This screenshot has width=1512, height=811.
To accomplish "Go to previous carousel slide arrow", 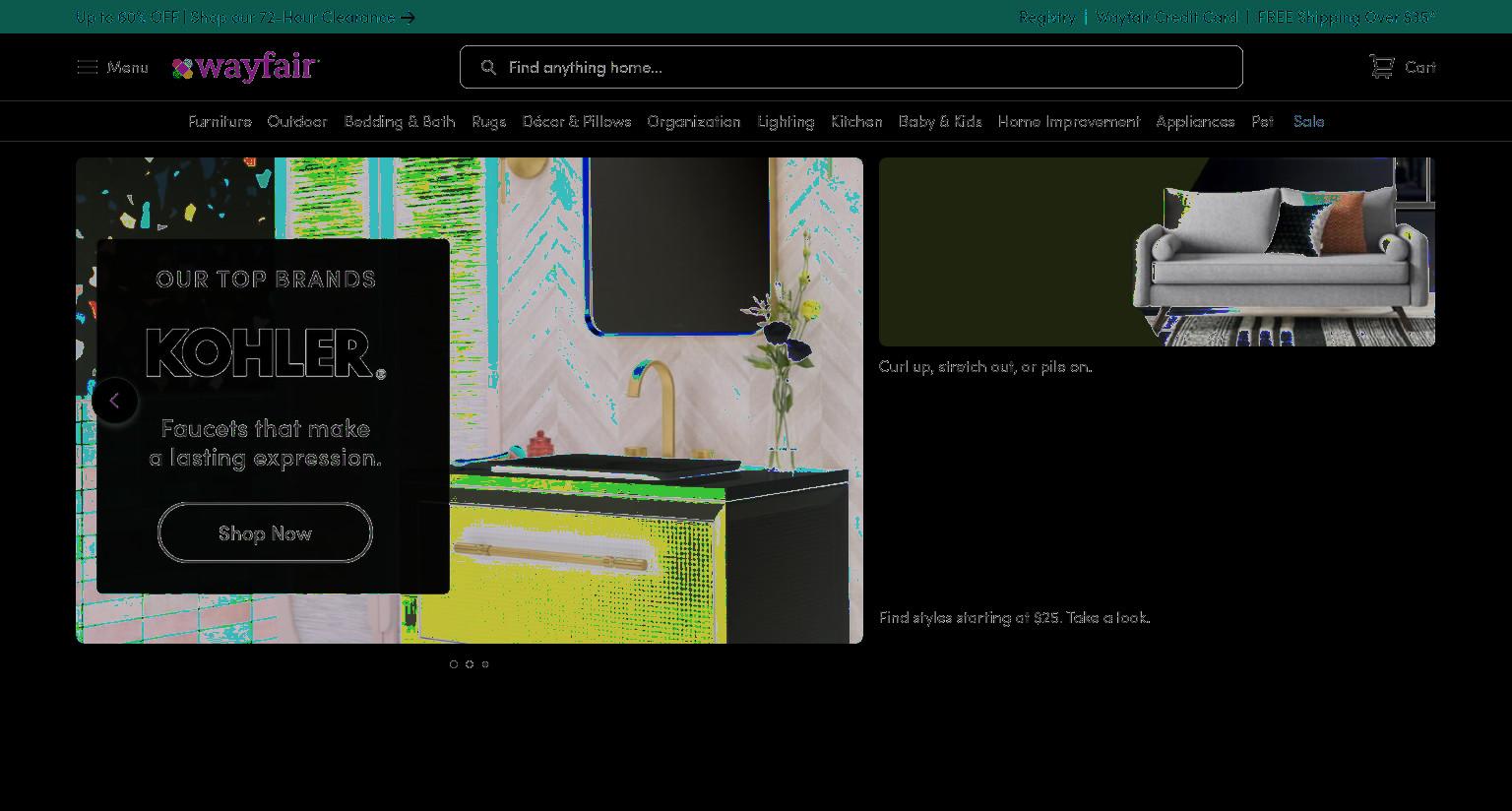I will point(115,401).
